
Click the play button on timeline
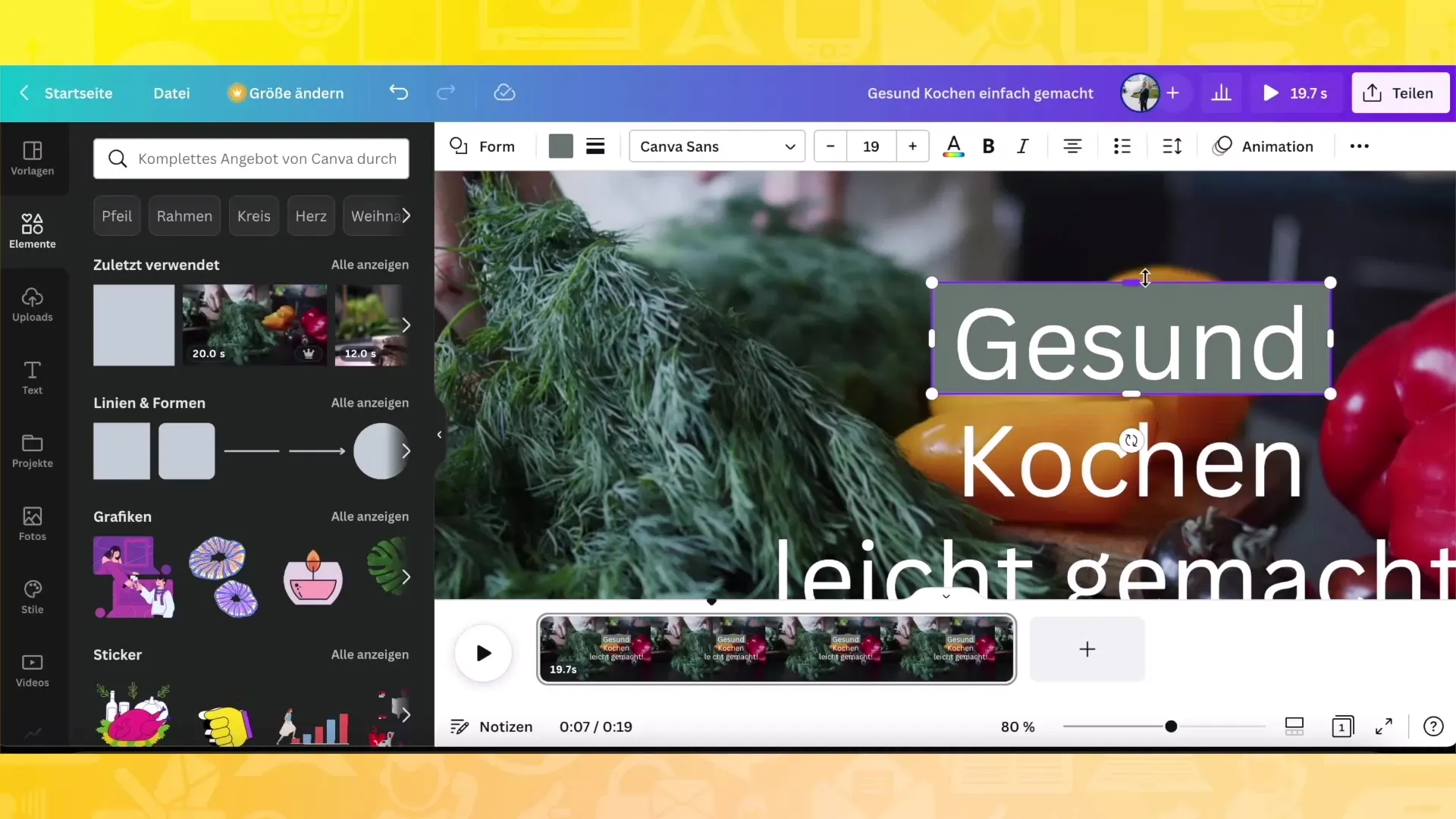pos(485,652)
